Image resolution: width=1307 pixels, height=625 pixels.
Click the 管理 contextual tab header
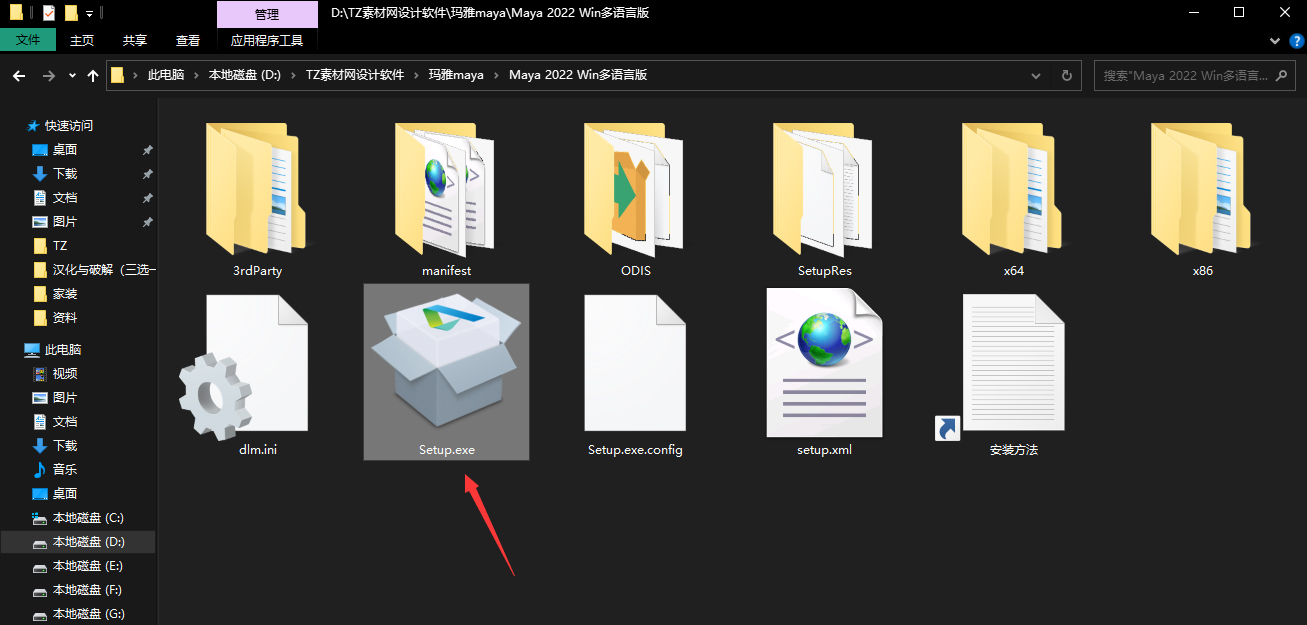tap(267, 14)
